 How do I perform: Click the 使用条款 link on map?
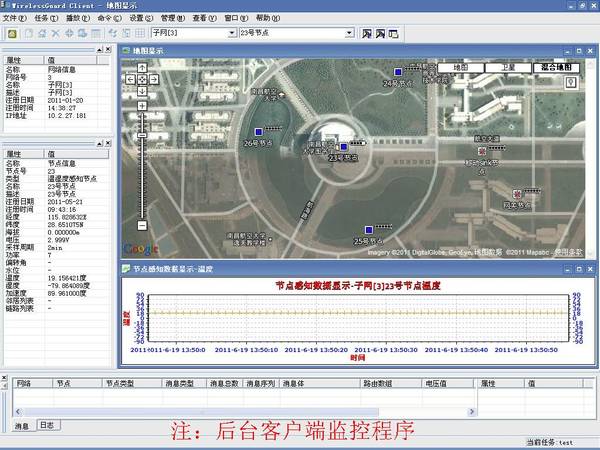pyautogui.click(x=568, y=252)
